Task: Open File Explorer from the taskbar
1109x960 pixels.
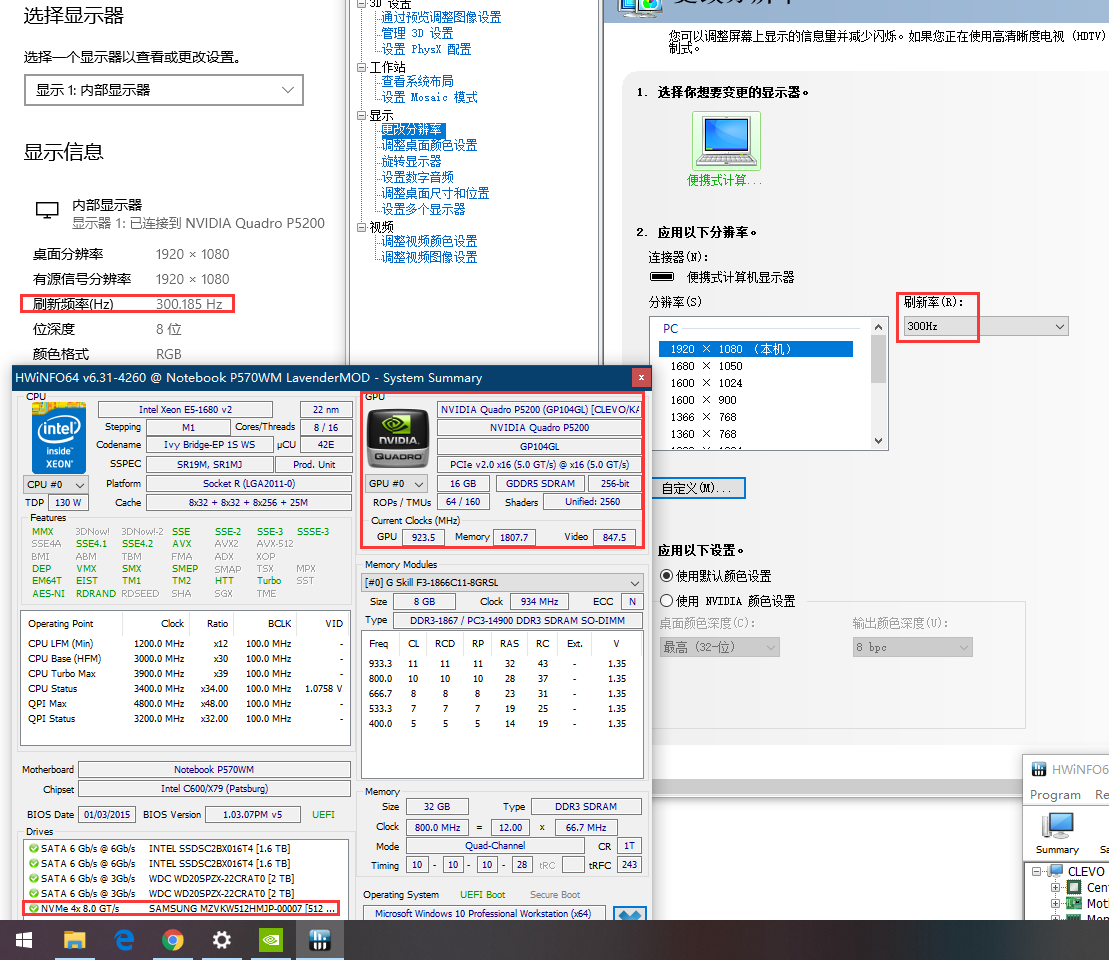Action: tap(74, 940)
